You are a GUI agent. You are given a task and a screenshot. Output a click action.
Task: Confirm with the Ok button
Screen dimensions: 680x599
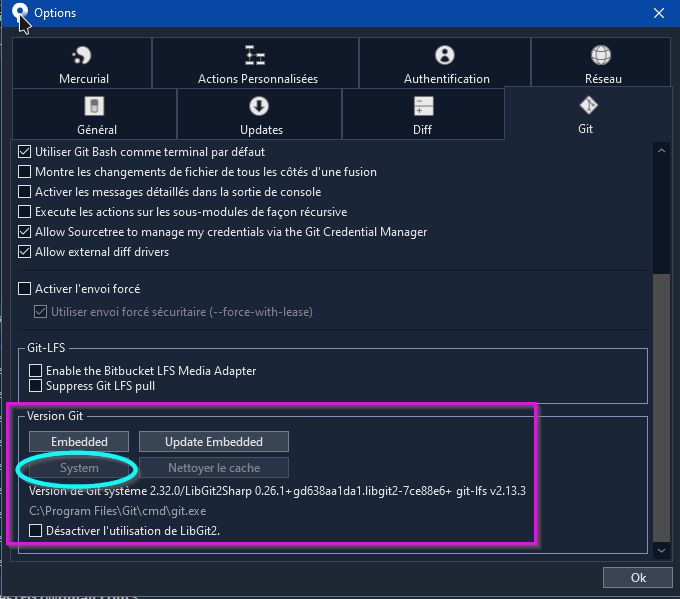coord(638,578)
